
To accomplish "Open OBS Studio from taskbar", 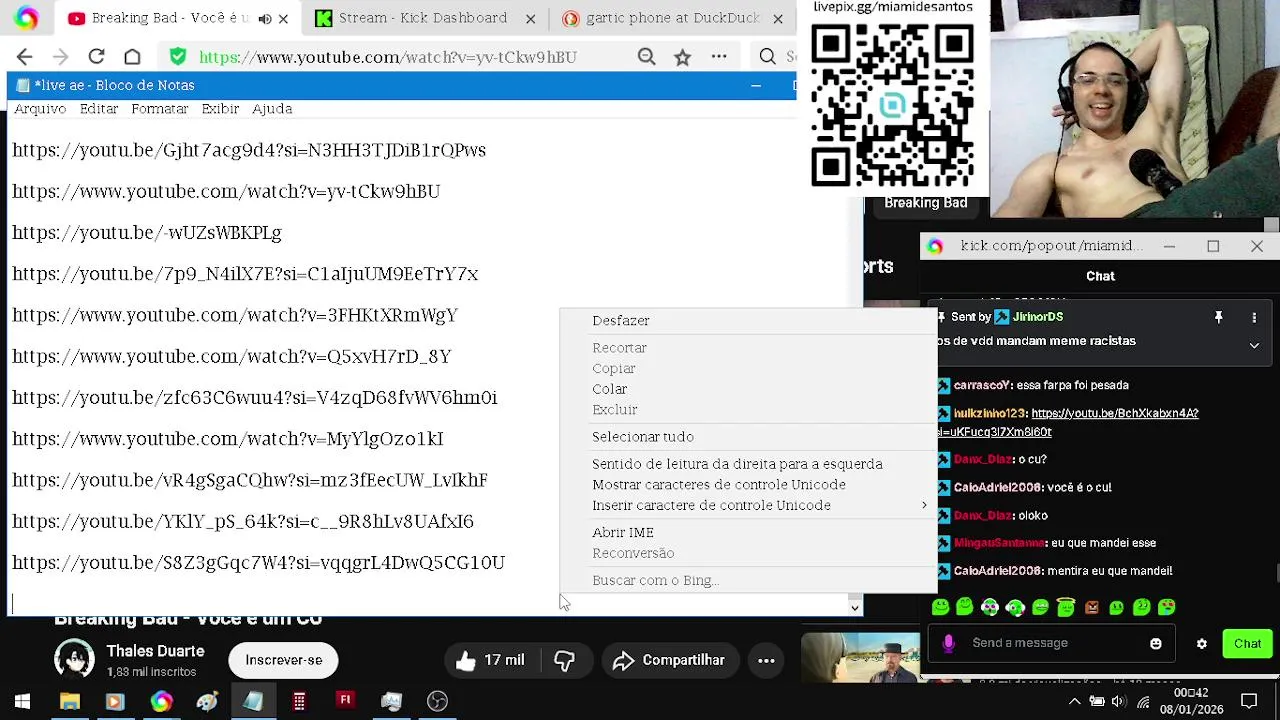I will click(437, 701).
